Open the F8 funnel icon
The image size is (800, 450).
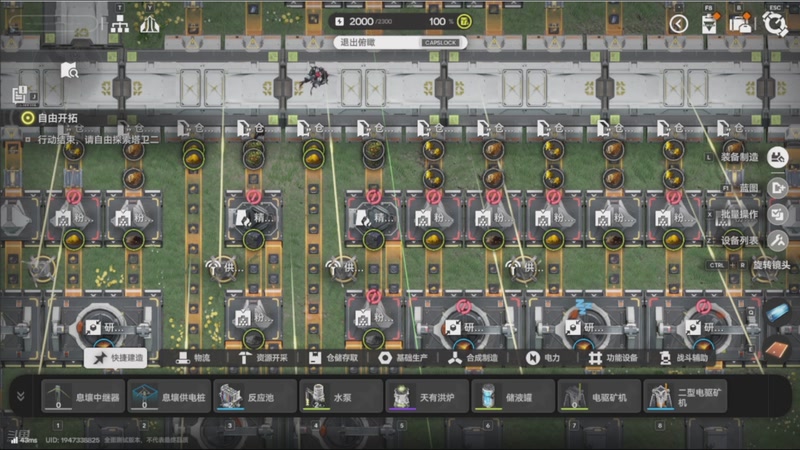click(x=710, y=23)
